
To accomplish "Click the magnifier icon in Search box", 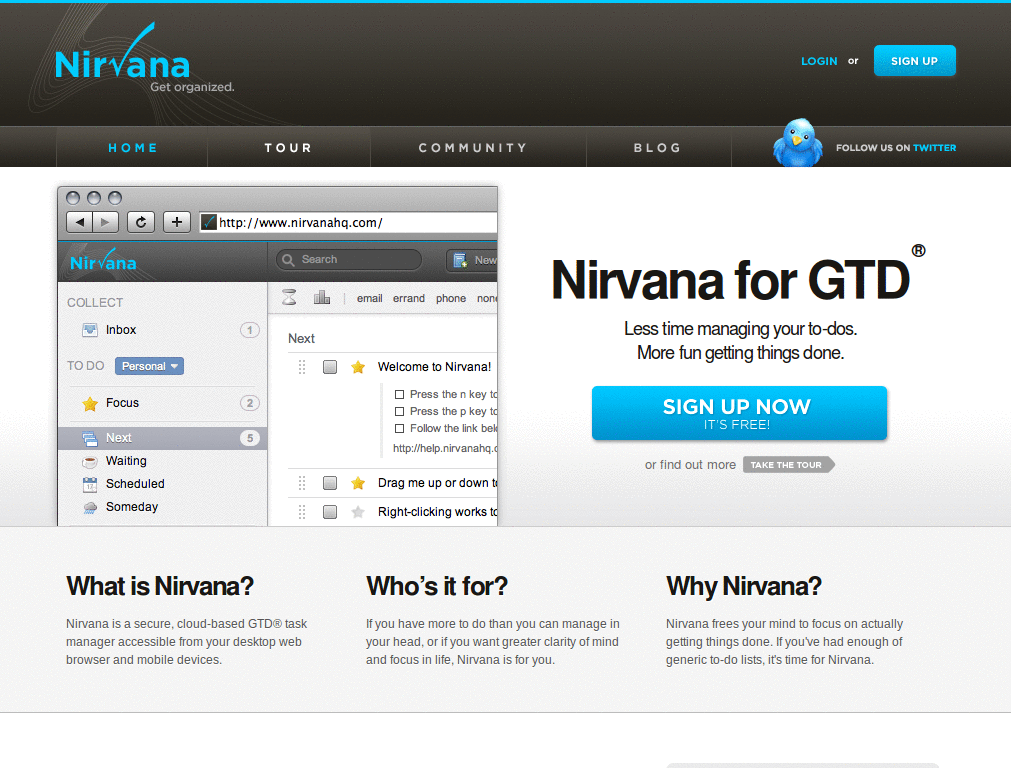I will [x=288, y=260].
